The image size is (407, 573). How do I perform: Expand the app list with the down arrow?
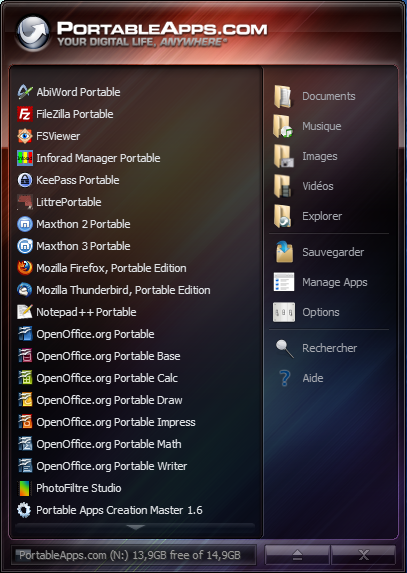[x=135, y=527]
